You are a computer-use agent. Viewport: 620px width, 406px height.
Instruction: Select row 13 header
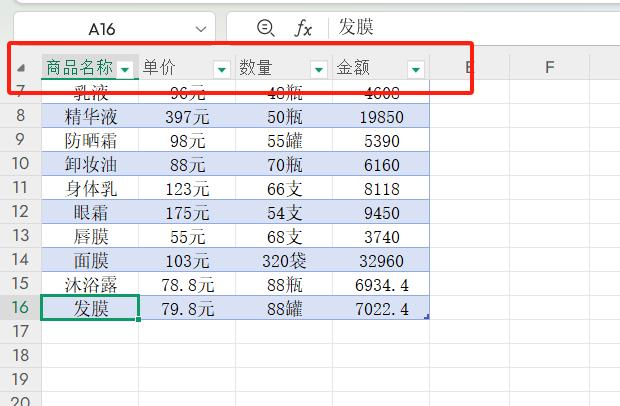21,235
